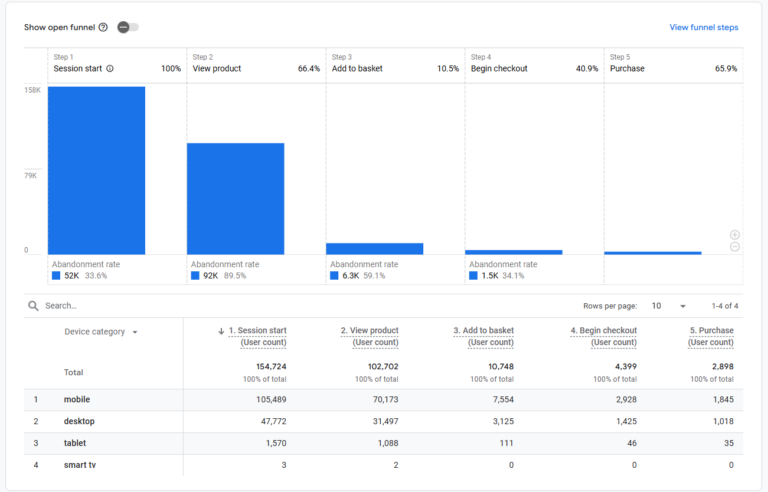The image size is (768, 492).
Task: Click the 4. Begin checkout column header
Action: [x=603, y=331]
